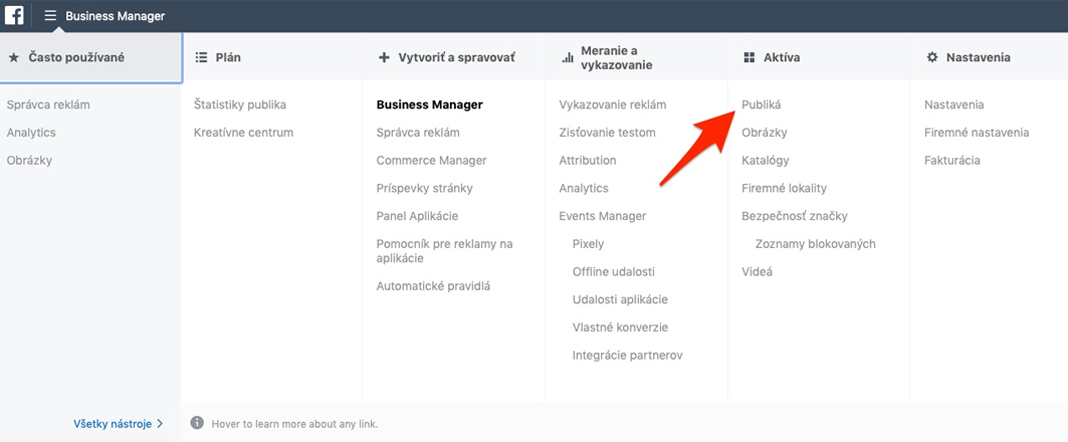Expand Všetky nástroje with the chevron

coord(160,424)
